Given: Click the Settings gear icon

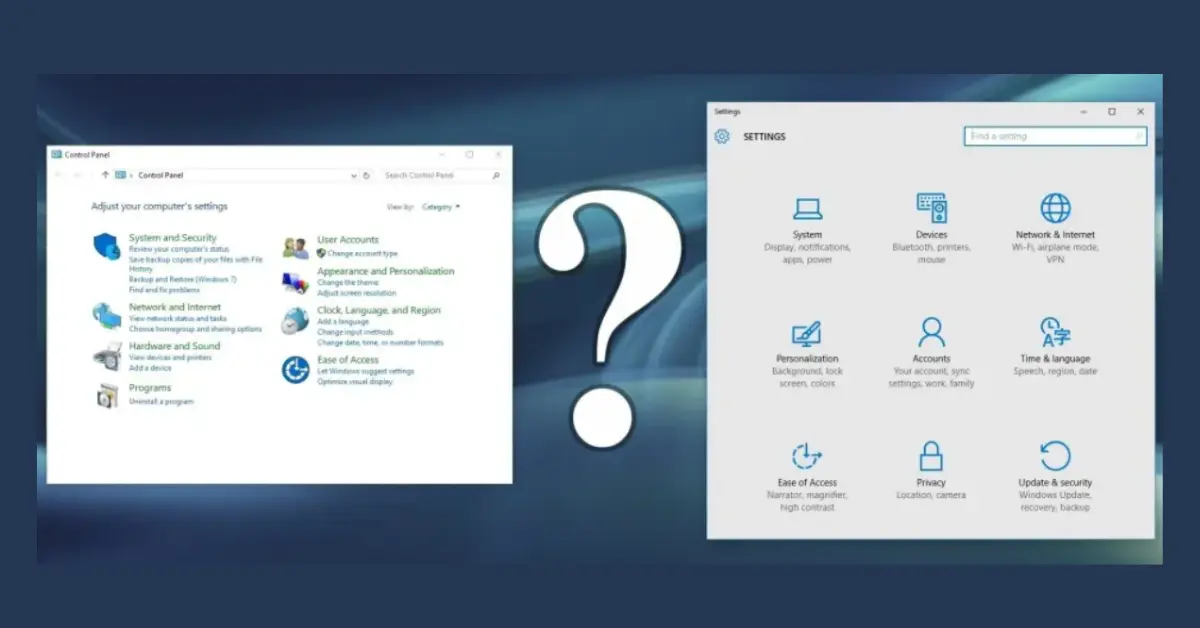Looking at the screenshot, I should [722, 136].
